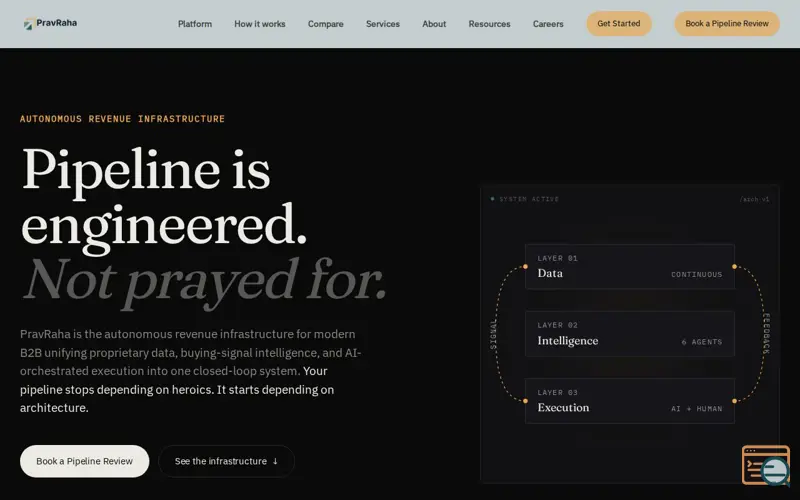
Task: Click the Autonomous Revenue Infrastructure tagline
Action: [x=122, y=119]
